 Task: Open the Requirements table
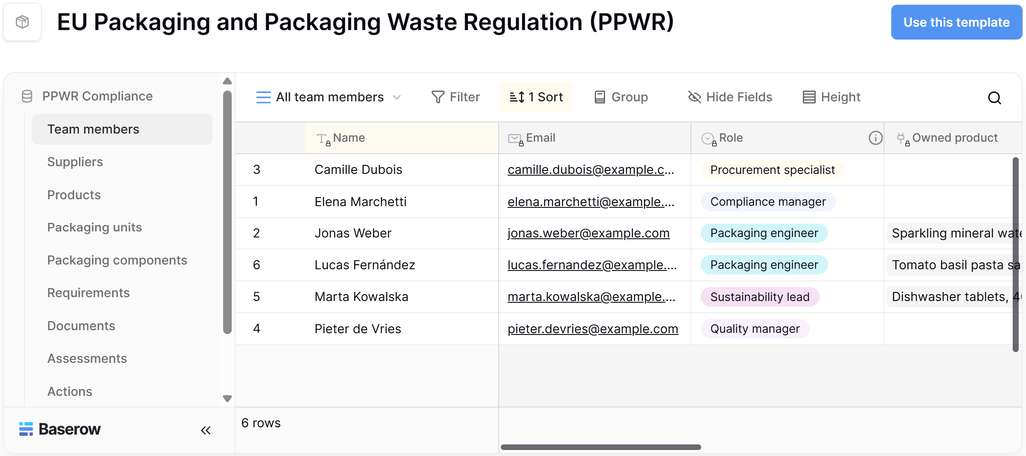(x=88, y=293)
